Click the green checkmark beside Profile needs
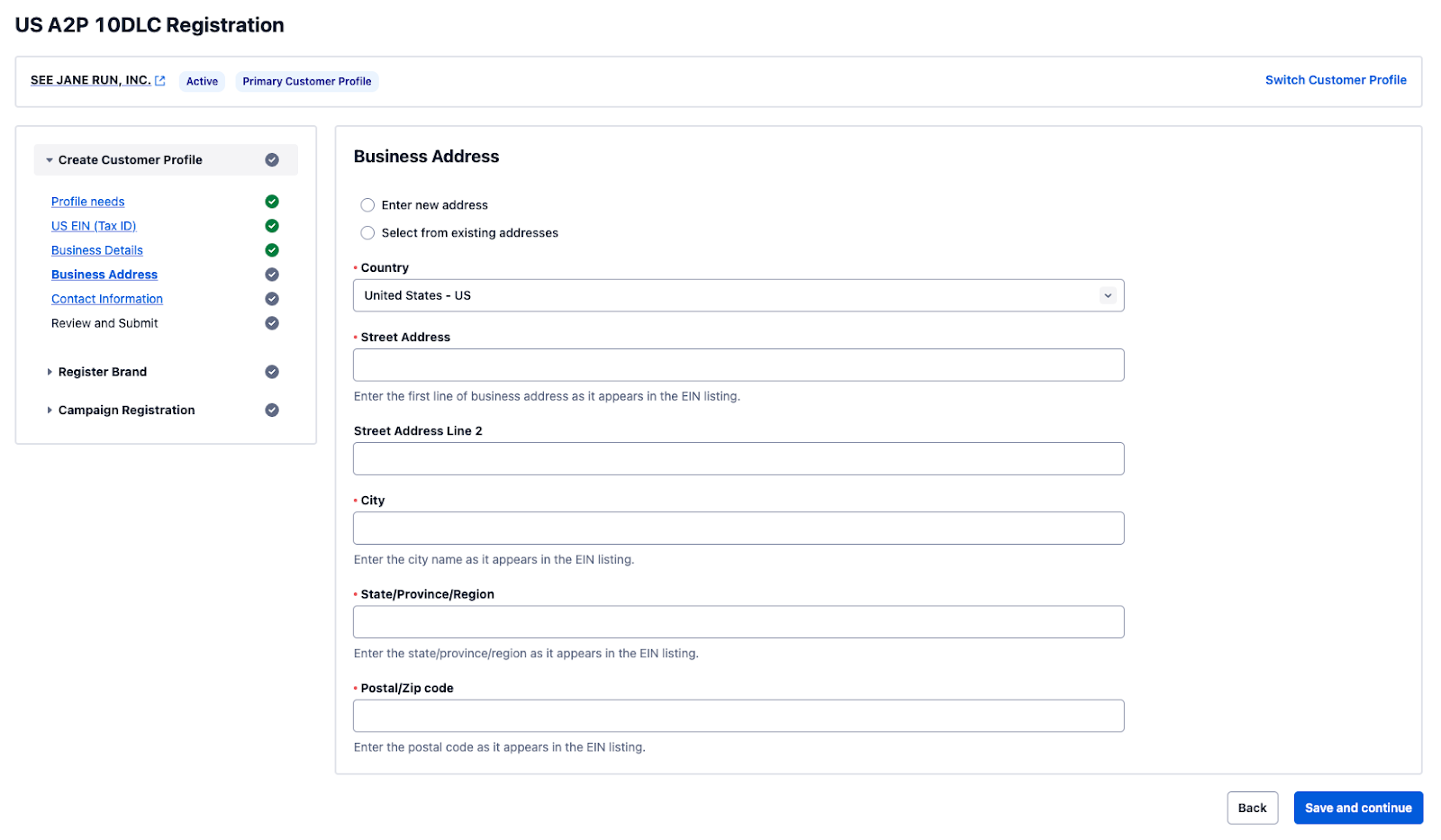 pos(272,202)
